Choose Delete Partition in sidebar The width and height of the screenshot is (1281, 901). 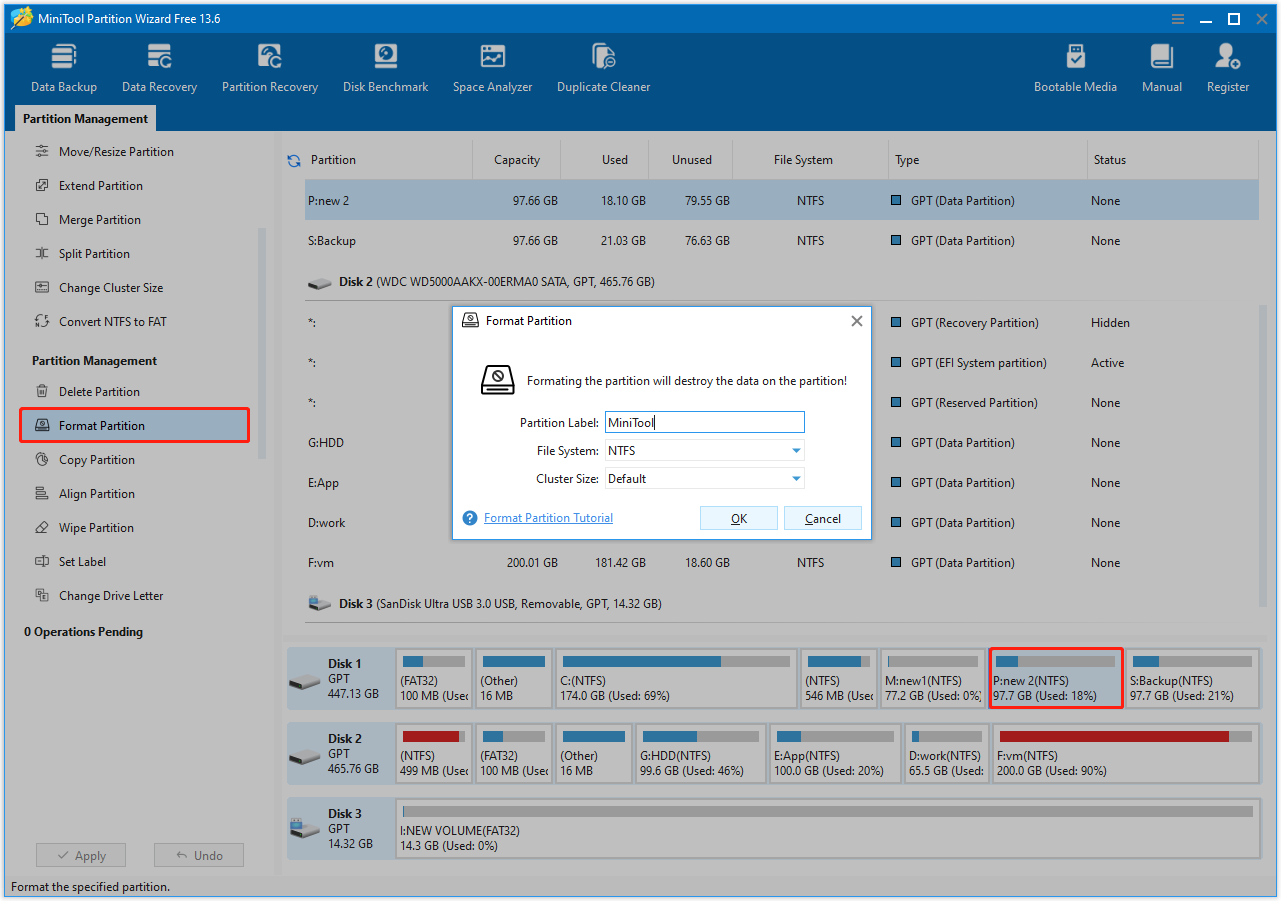coord(99,392)
